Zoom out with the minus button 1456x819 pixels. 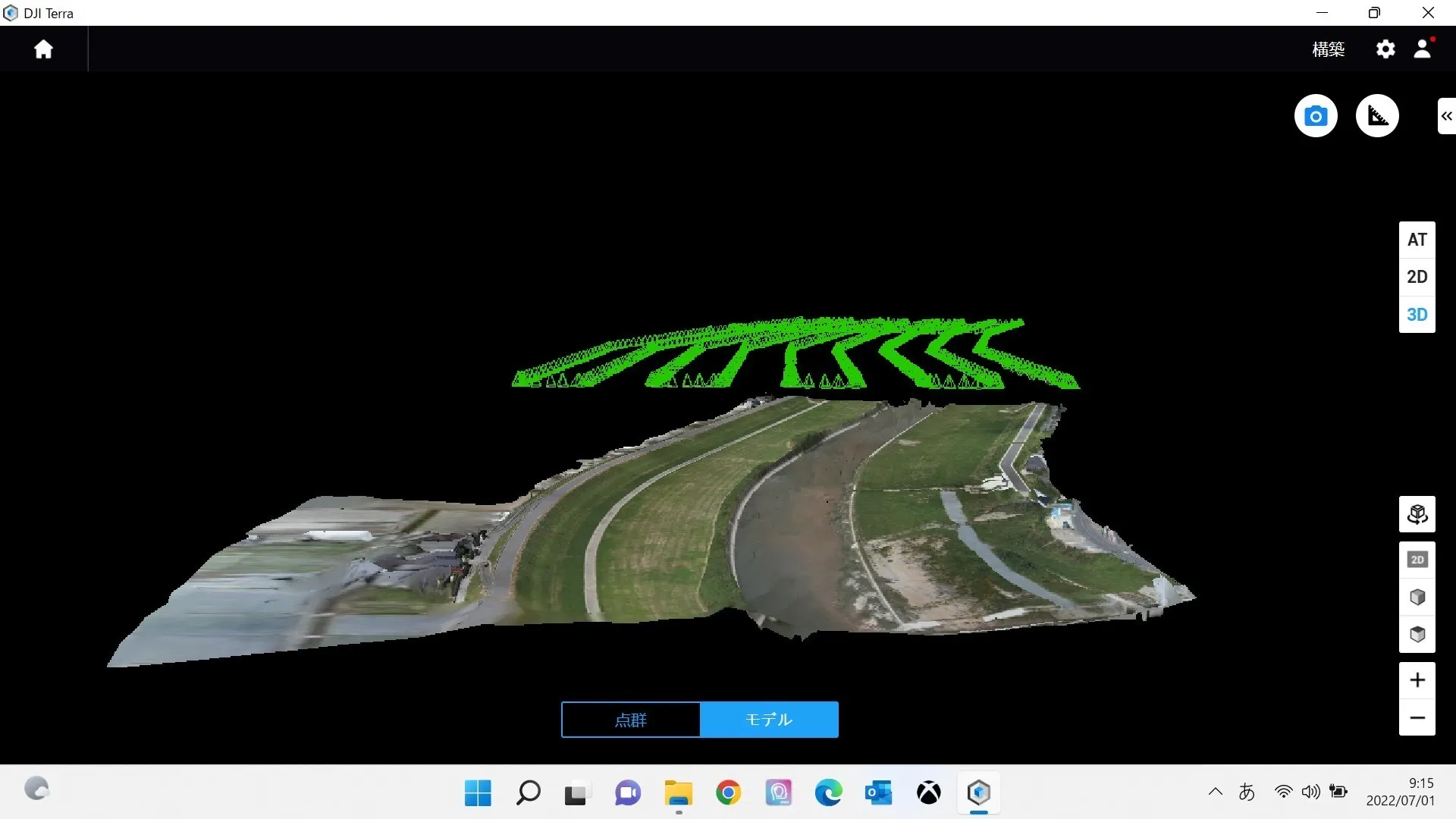1417,717
